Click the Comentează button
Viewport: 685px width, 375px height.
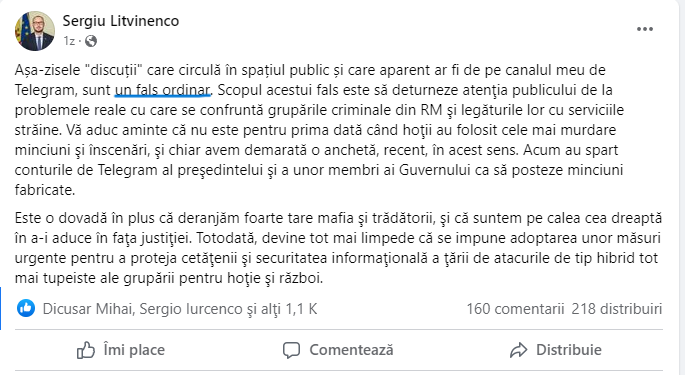338,350
